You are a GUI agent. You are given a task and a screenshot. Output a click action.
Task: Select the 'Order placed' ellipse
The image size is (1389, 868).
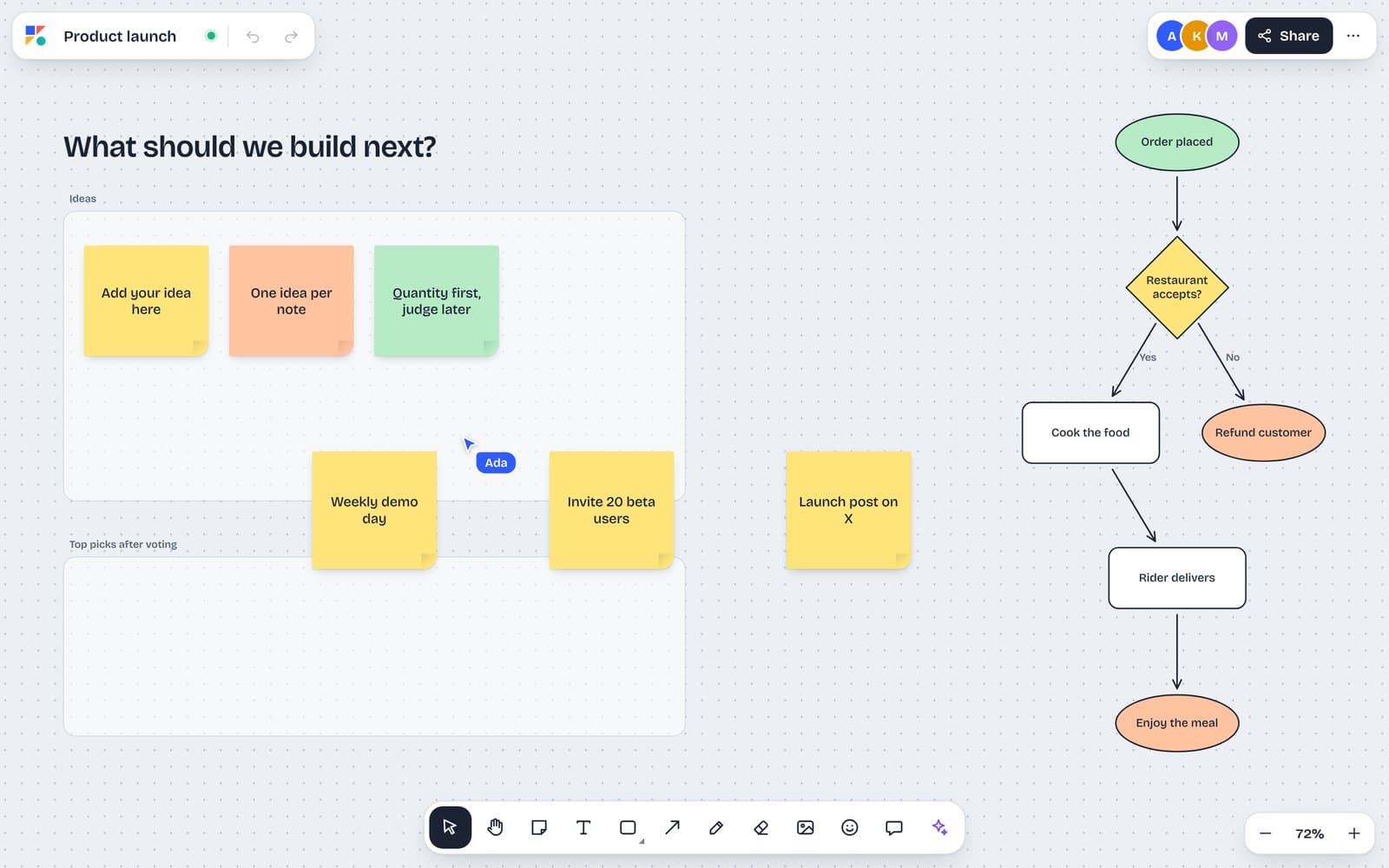(1176, 142)
